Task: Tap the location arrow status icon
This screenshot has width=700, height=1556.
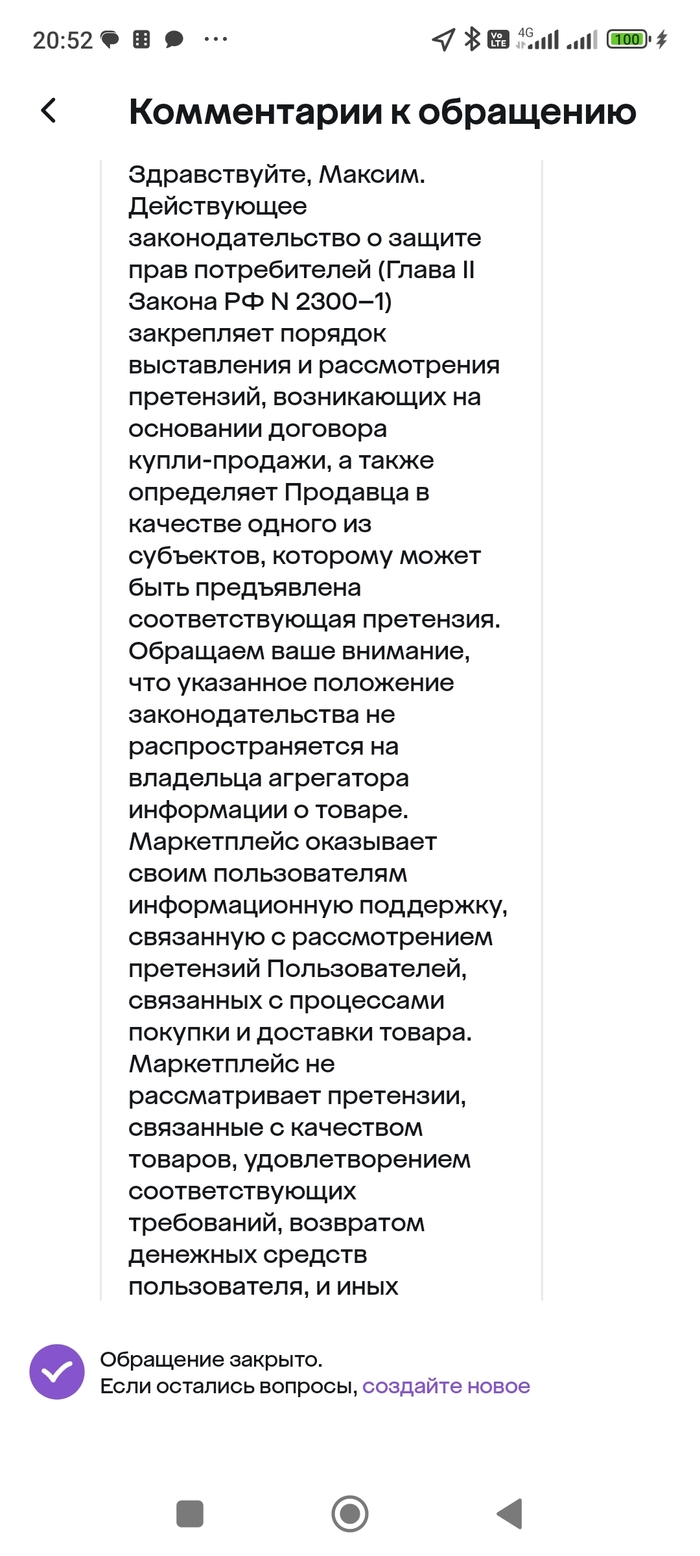Action: point(443,40)
